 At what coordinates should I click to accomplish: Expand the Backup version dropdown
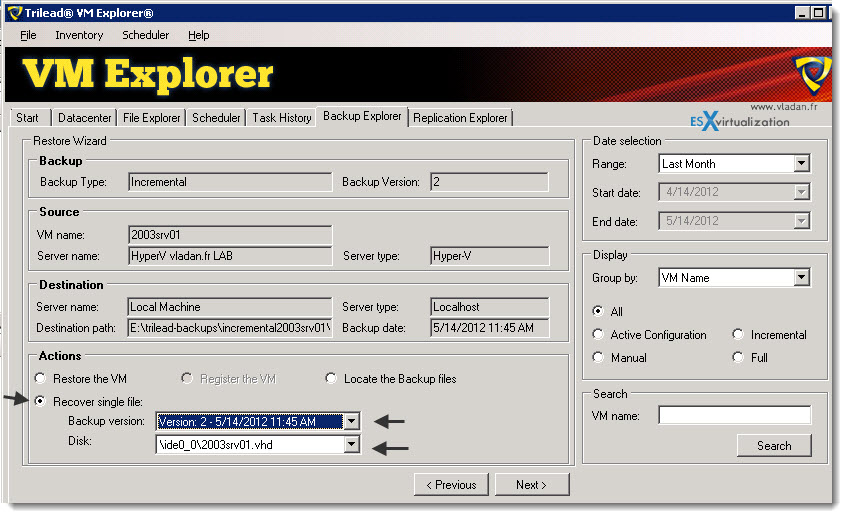point(352,421)
